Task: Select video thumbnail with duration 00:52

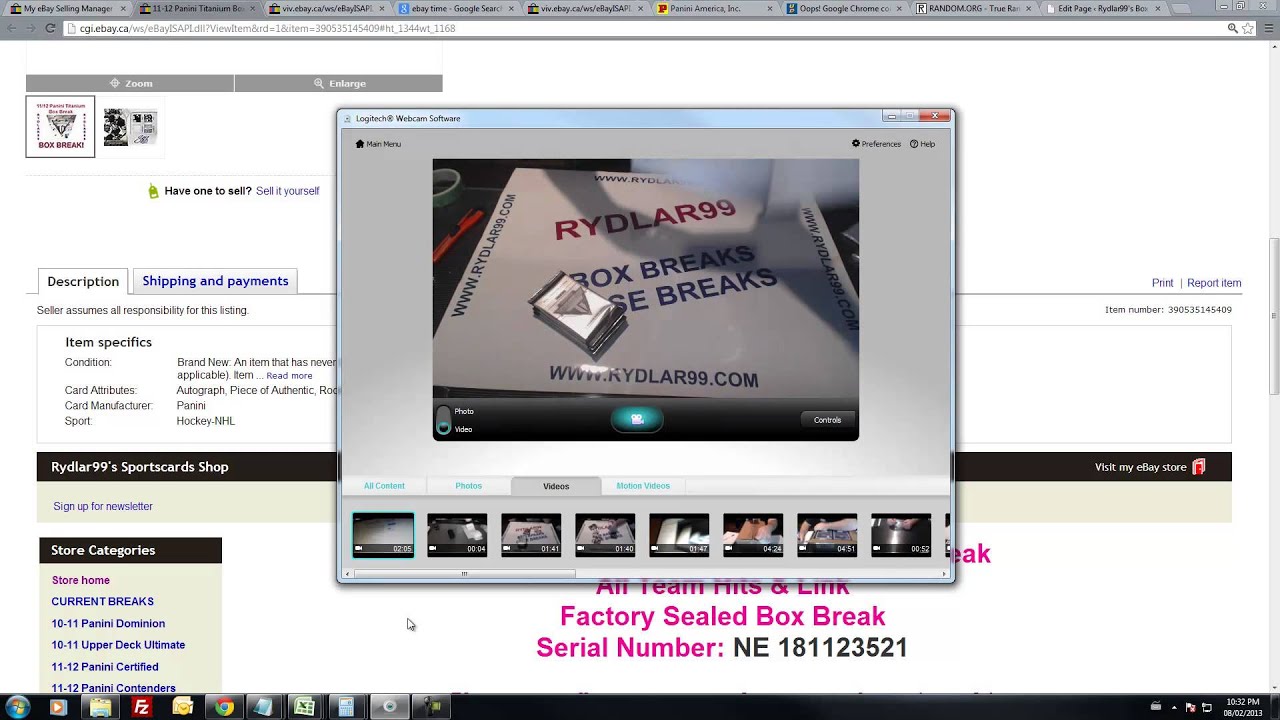Action: point(901,534)
